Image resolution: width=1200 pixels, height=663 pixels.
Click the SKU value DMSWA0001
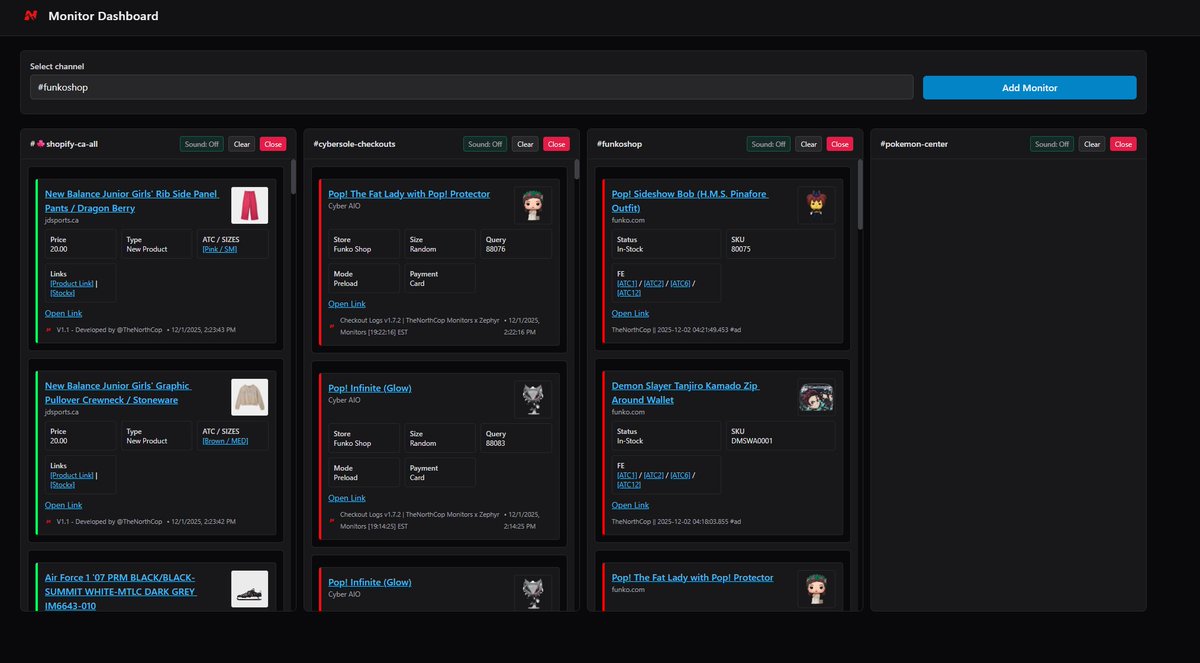tap(752, 441)
